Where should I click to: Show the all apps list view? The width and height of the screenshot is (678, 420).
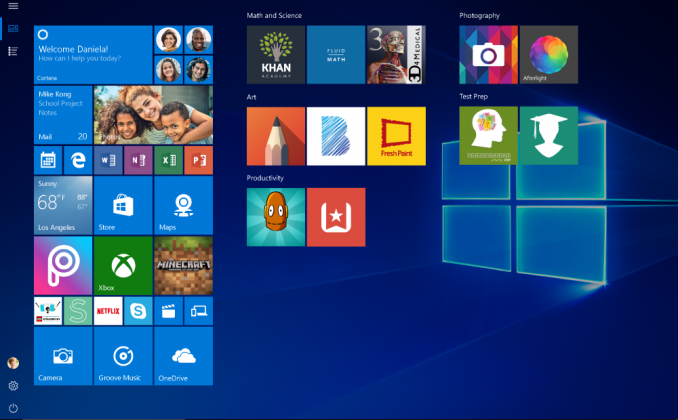[x=13, y=51]
